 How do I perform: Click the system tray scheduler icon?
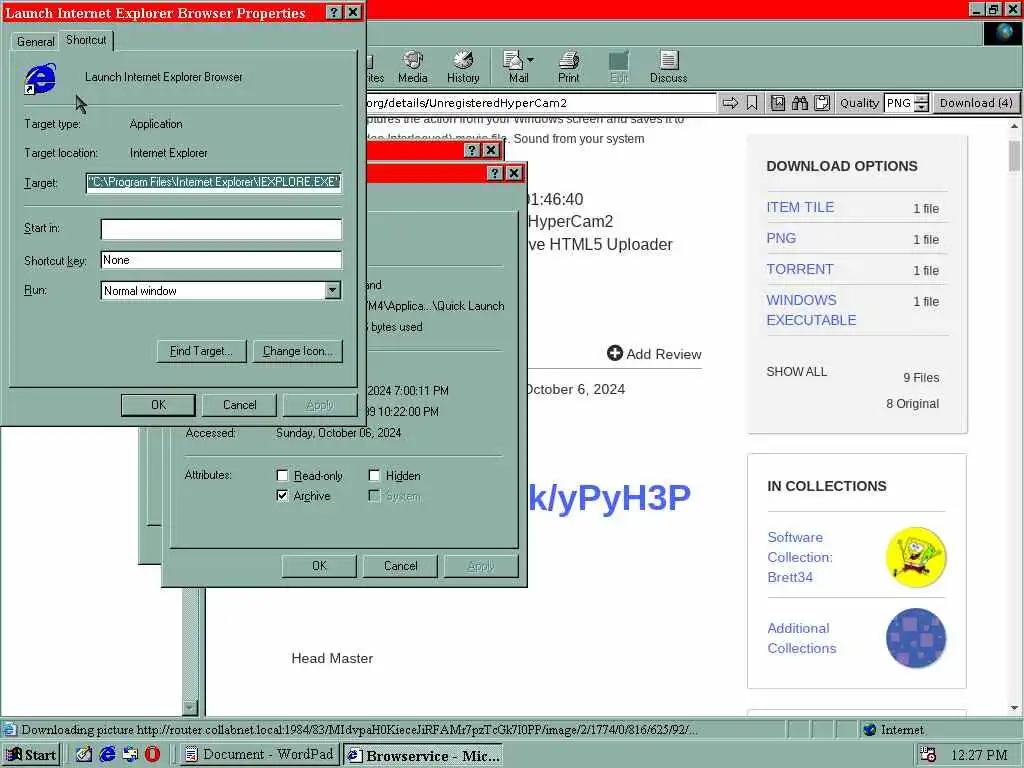[x=928, y=755]
